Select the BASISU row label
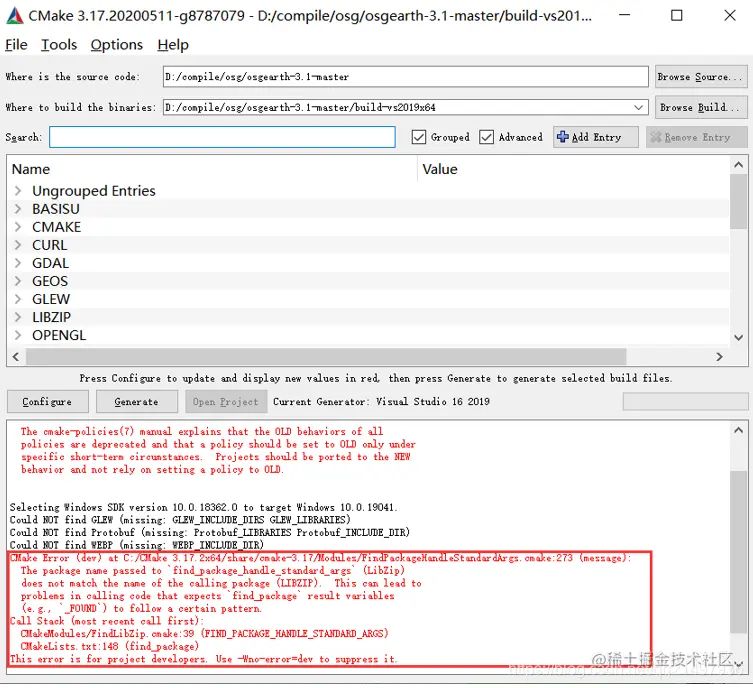This screenshot has height=688, width=753. (56, 209)
